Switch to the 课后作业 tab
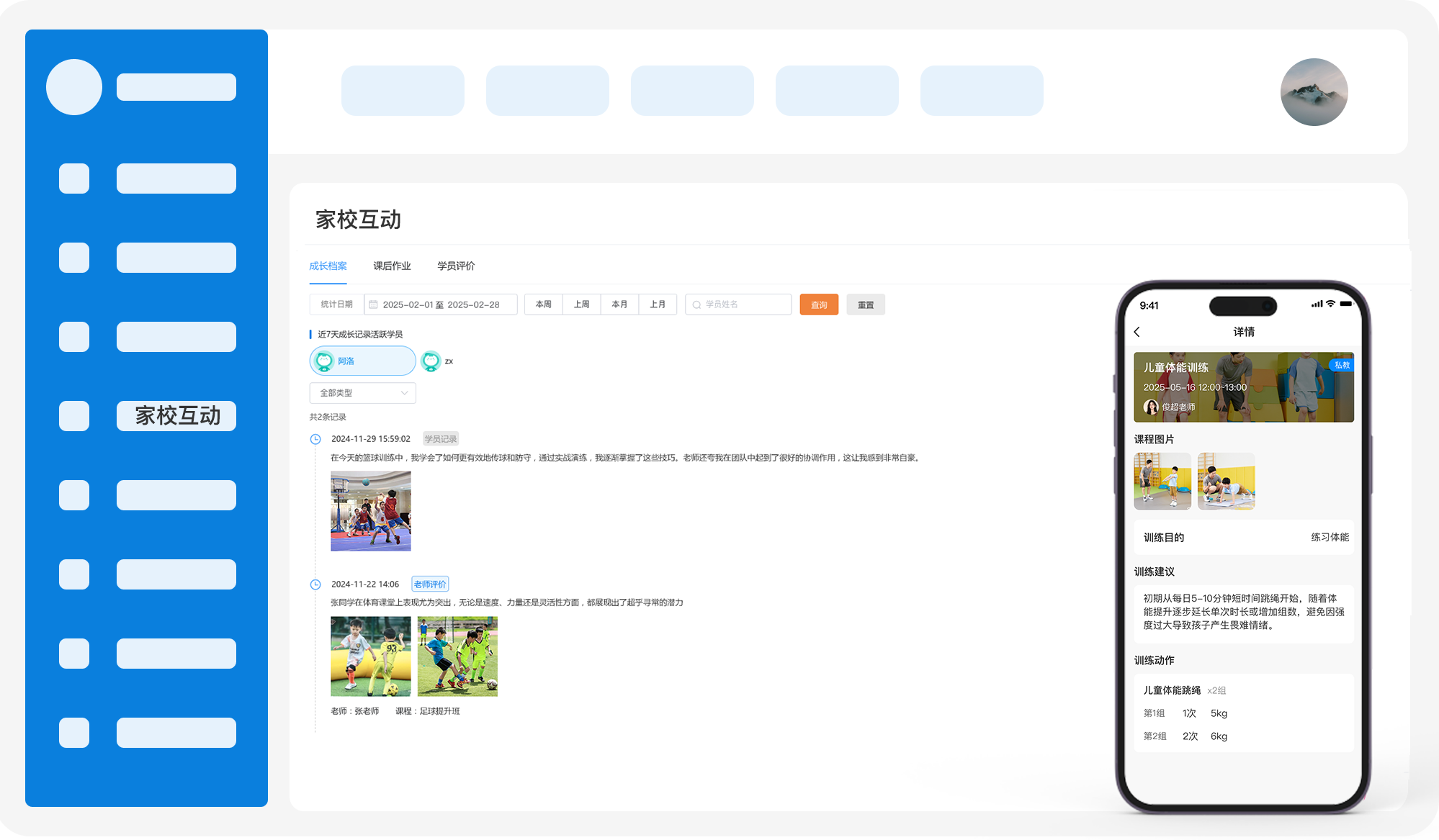 tap(392, 266)
